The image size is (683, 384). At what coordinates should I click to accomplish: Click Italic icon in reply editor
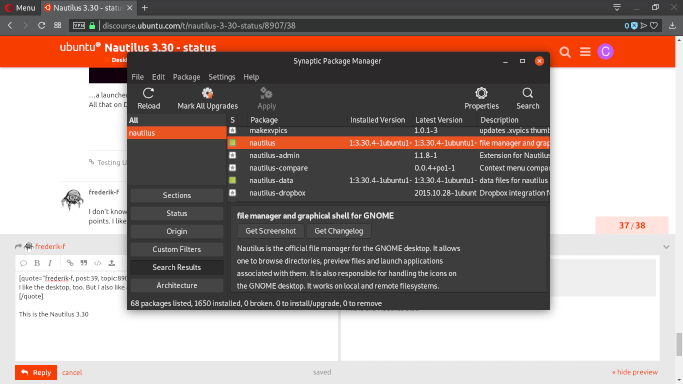coord(50,263)
